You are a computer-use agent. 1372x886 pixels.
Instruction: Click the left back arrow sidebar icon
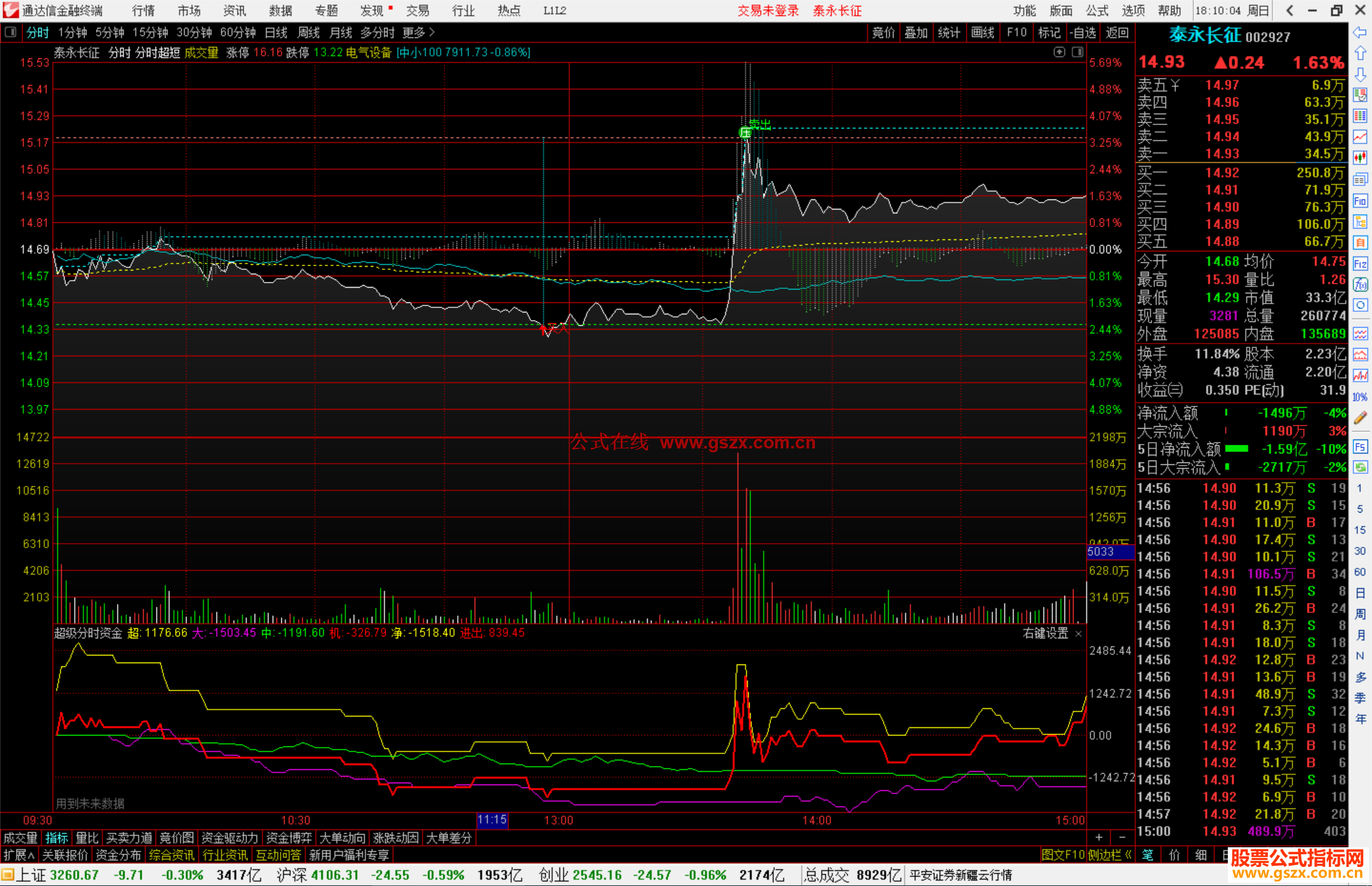coord(1360,32)
